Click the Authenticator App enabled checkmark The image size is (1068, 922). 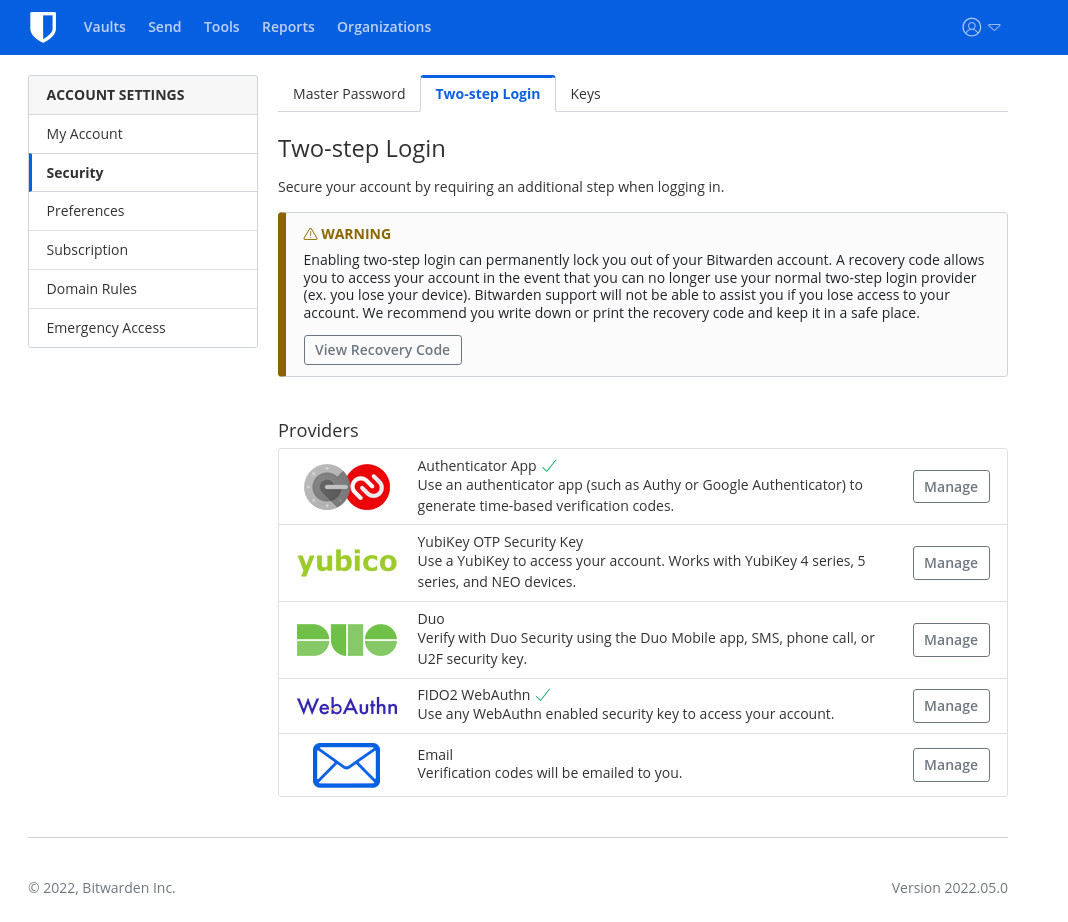click(549, 466)
